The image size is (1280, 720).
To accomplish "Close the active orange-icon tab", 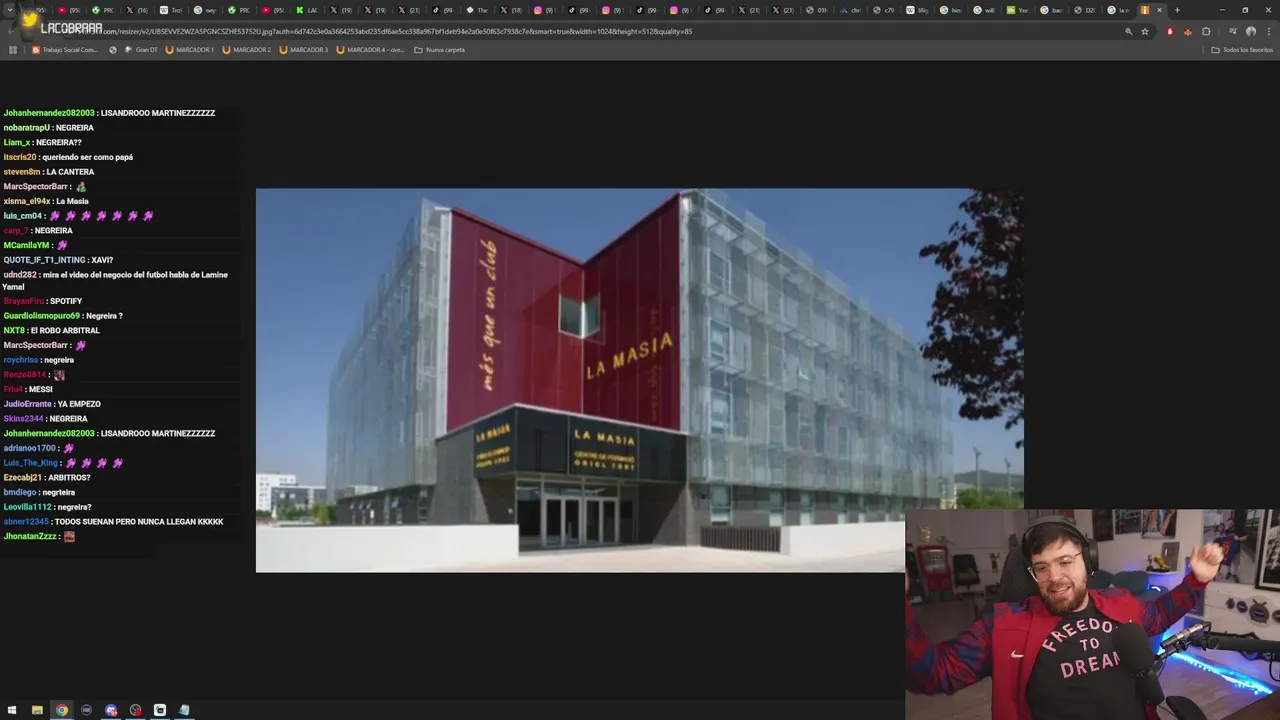I will coord(1159,10).
